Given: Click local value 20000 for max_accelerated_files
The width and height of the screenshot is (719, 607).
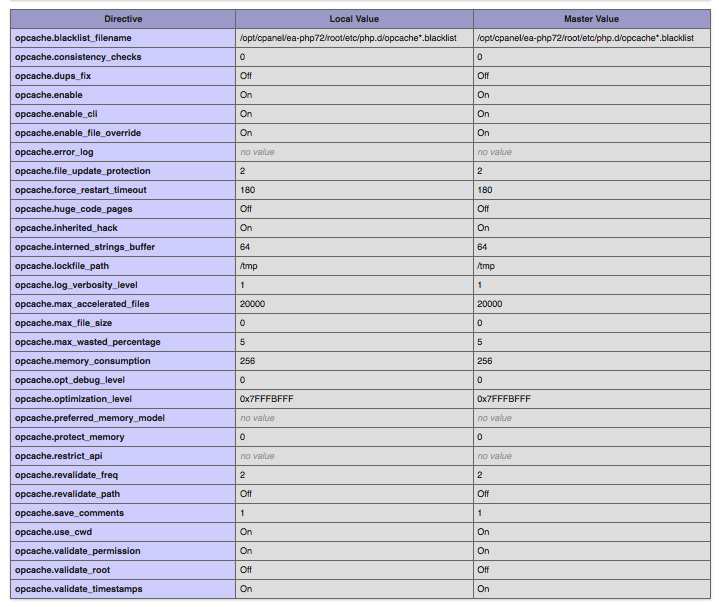Looking at the screenshot, I should [x=252, y=304].
